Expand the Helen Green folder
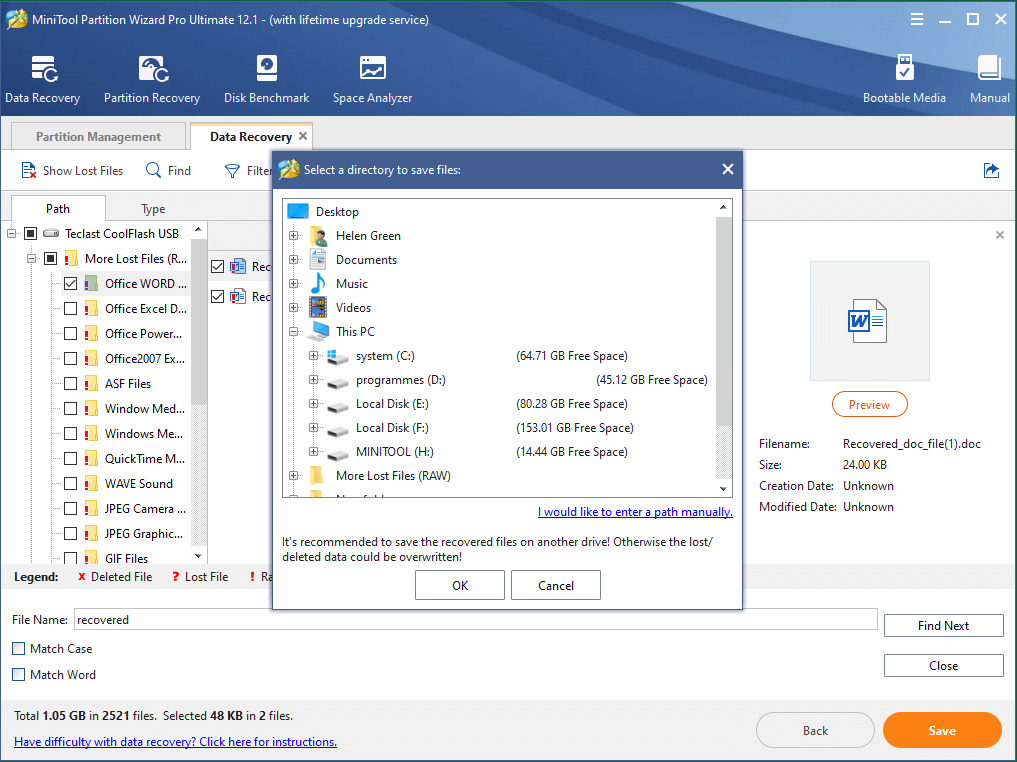Viewport: 1017px width, 762px height. [294, 235]
